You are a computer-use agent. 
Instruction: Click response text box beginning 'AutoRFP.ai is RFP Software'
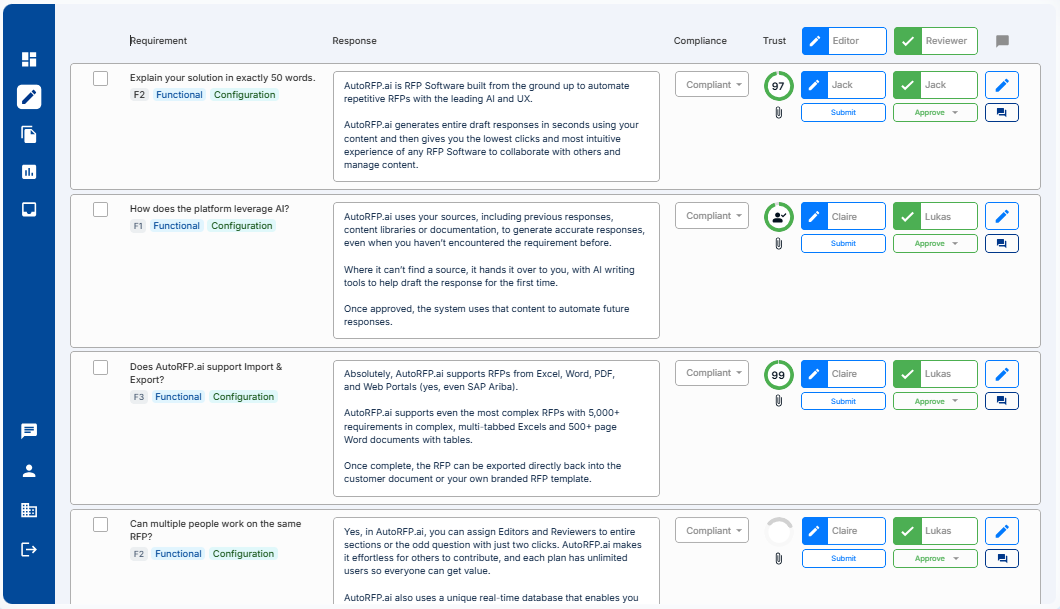496,126
